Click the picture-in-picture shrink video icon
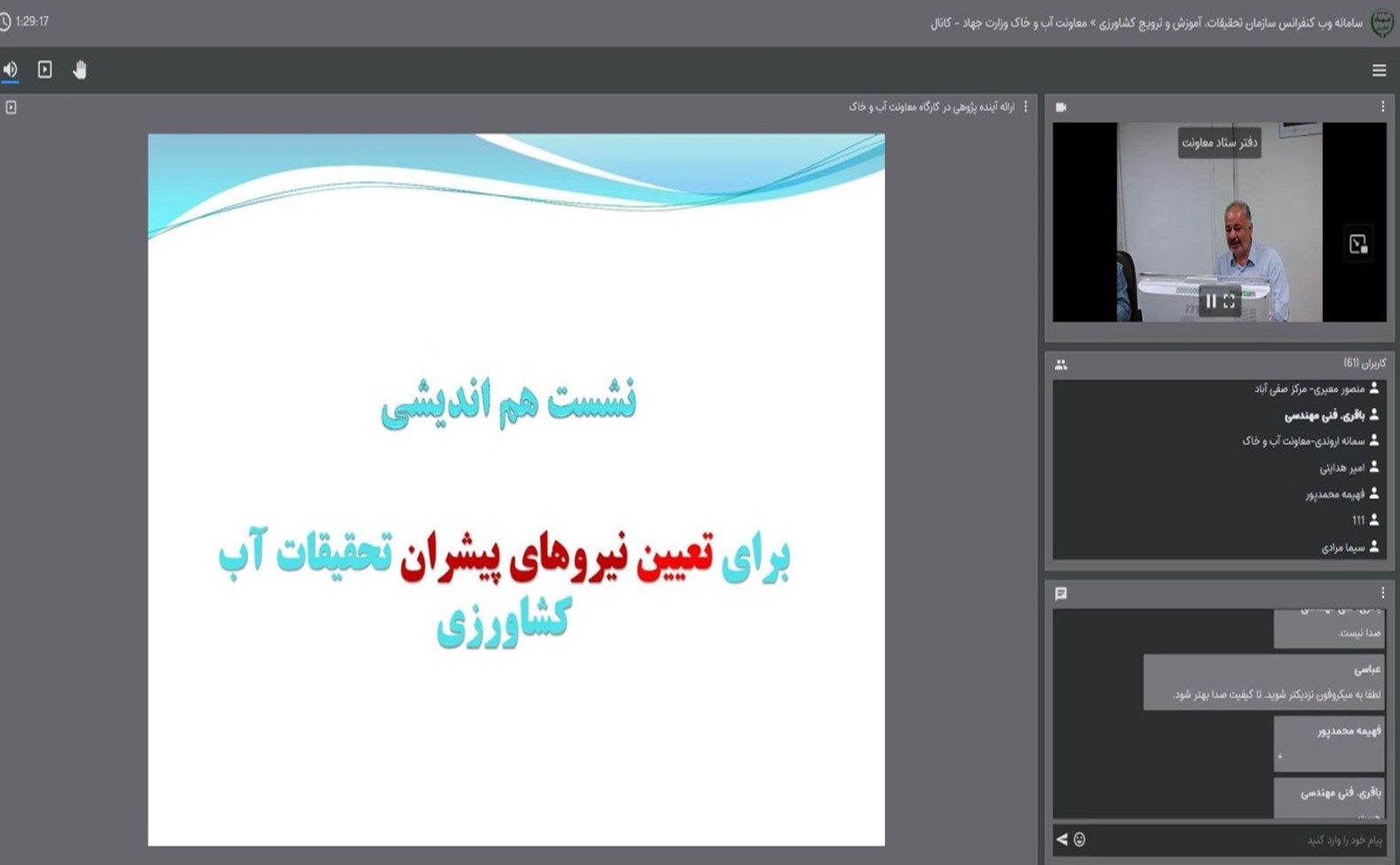 [1357, 244]
